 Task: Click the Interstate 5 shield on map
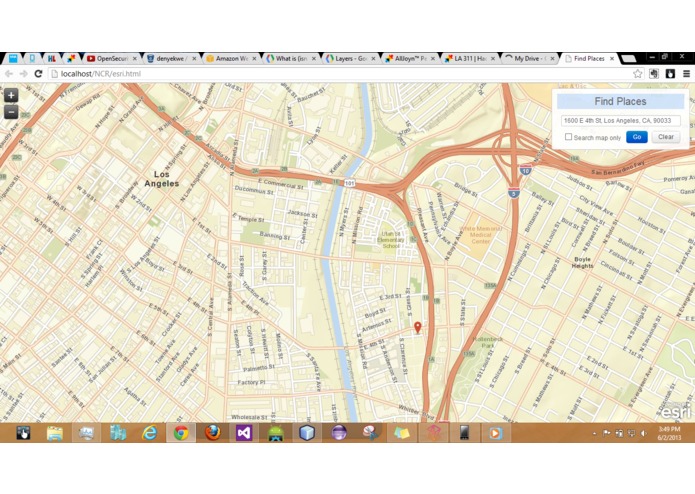(x=514, y=193)
